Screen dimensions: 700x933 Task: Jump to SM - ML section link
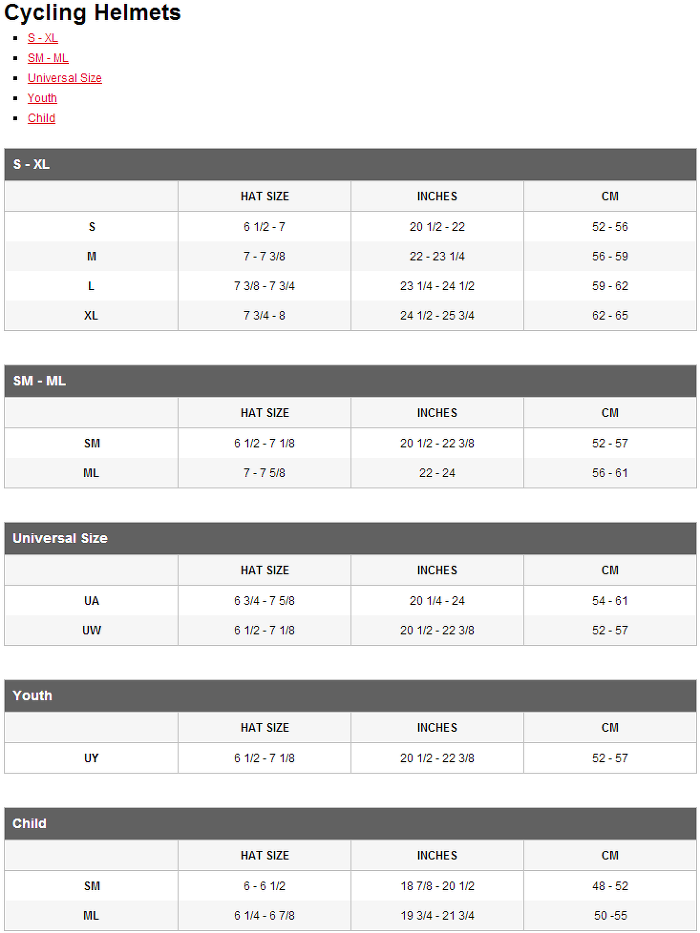pyautogui.click(x=48, y=58)
